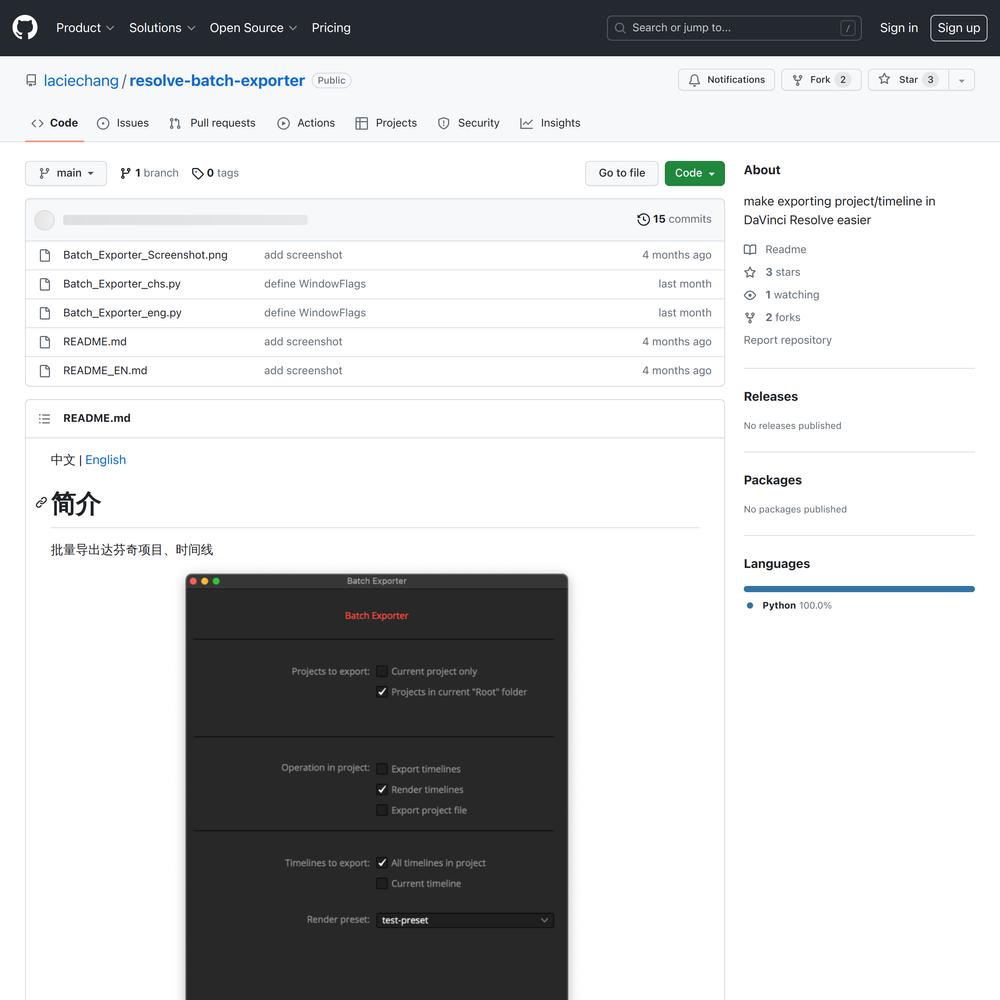Click the file icon for Batch_Exporter_eng.py
This screenshot has height=1000, width=1000.
point(45,313)
